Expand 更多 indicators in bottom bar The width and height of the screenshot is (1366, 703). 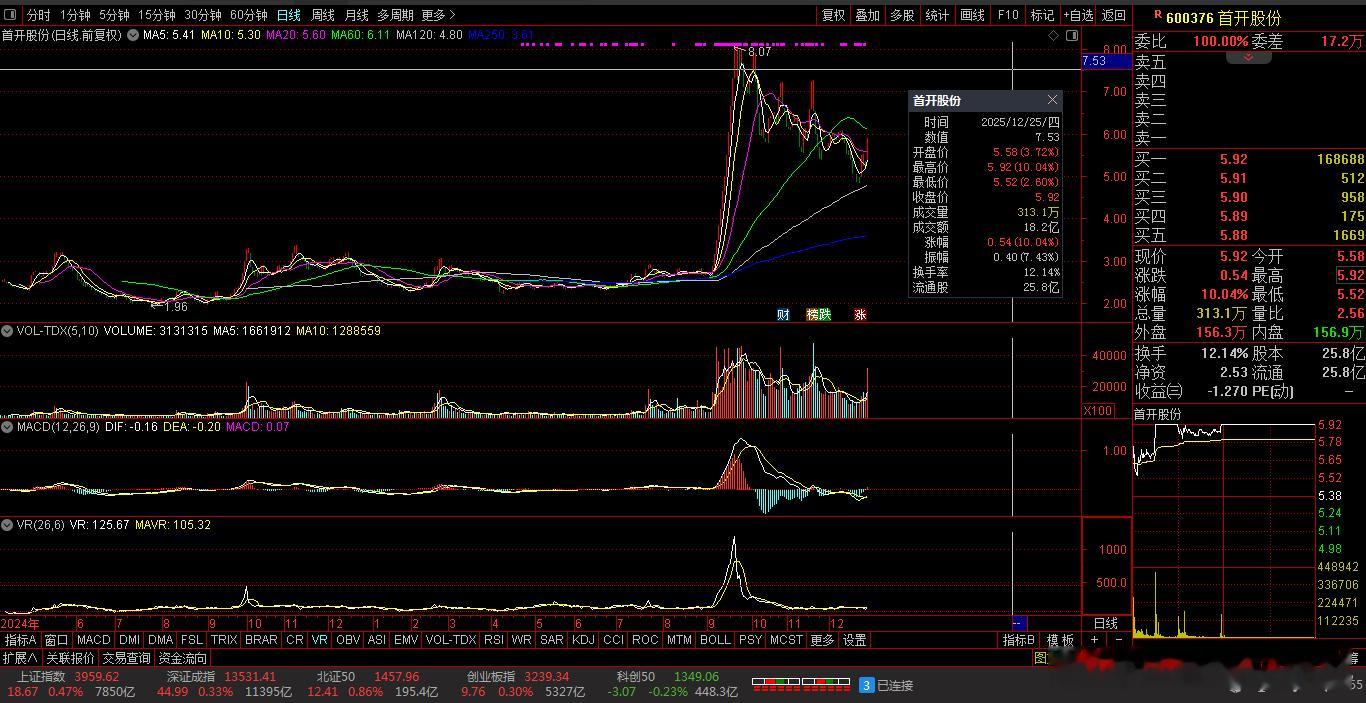click(x=822, y=640)
